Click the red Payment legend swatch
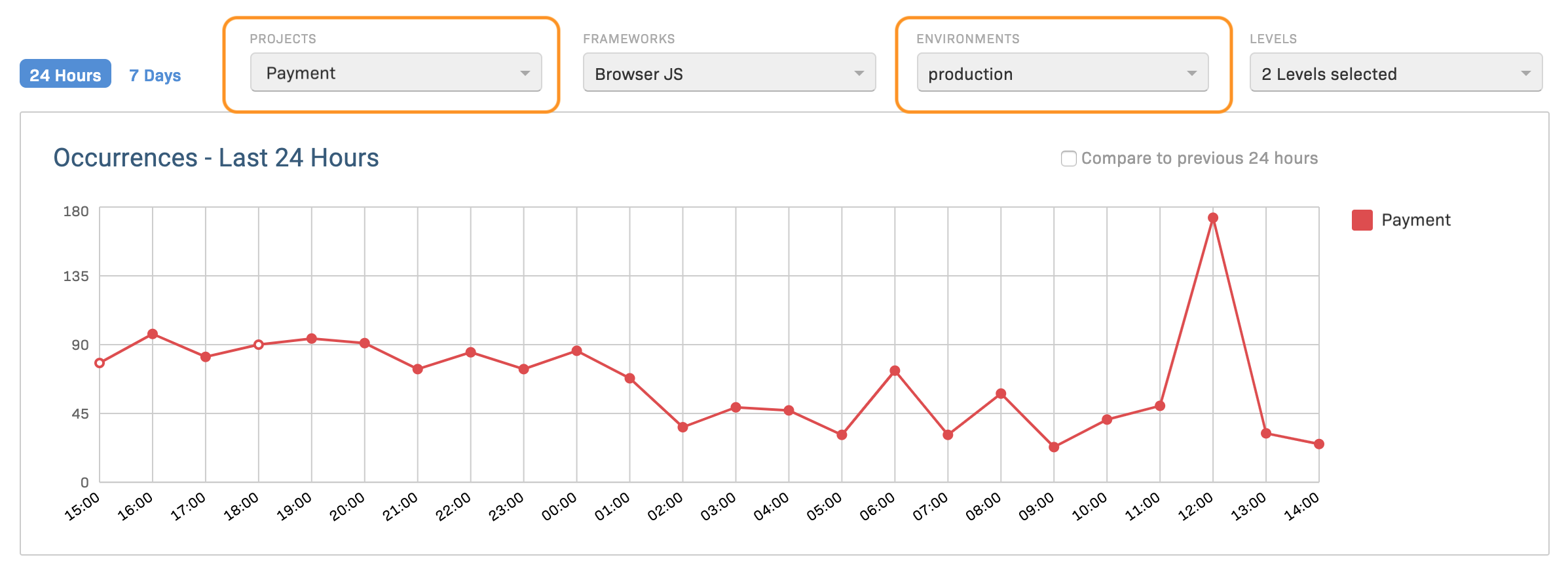 [x=1362, y=220]
